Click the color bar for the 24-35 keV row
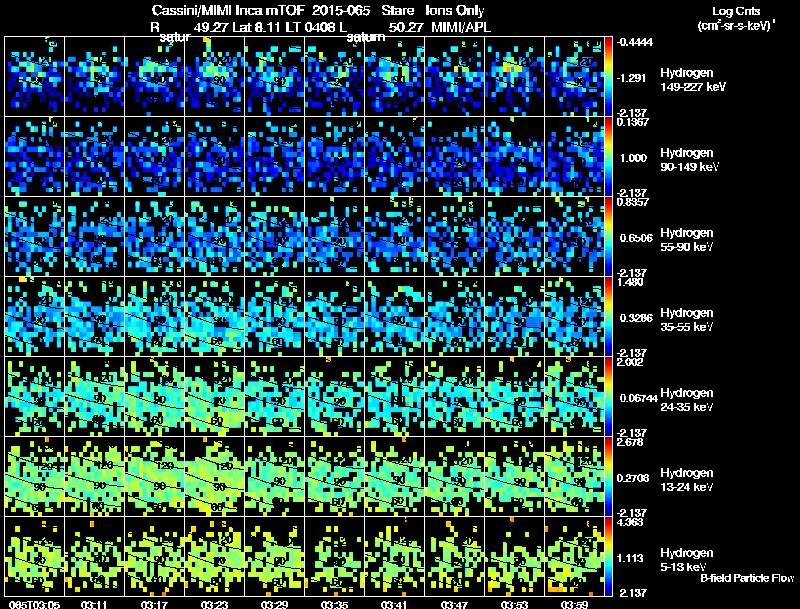Screen dimensions: 800x609 (608, 397)
